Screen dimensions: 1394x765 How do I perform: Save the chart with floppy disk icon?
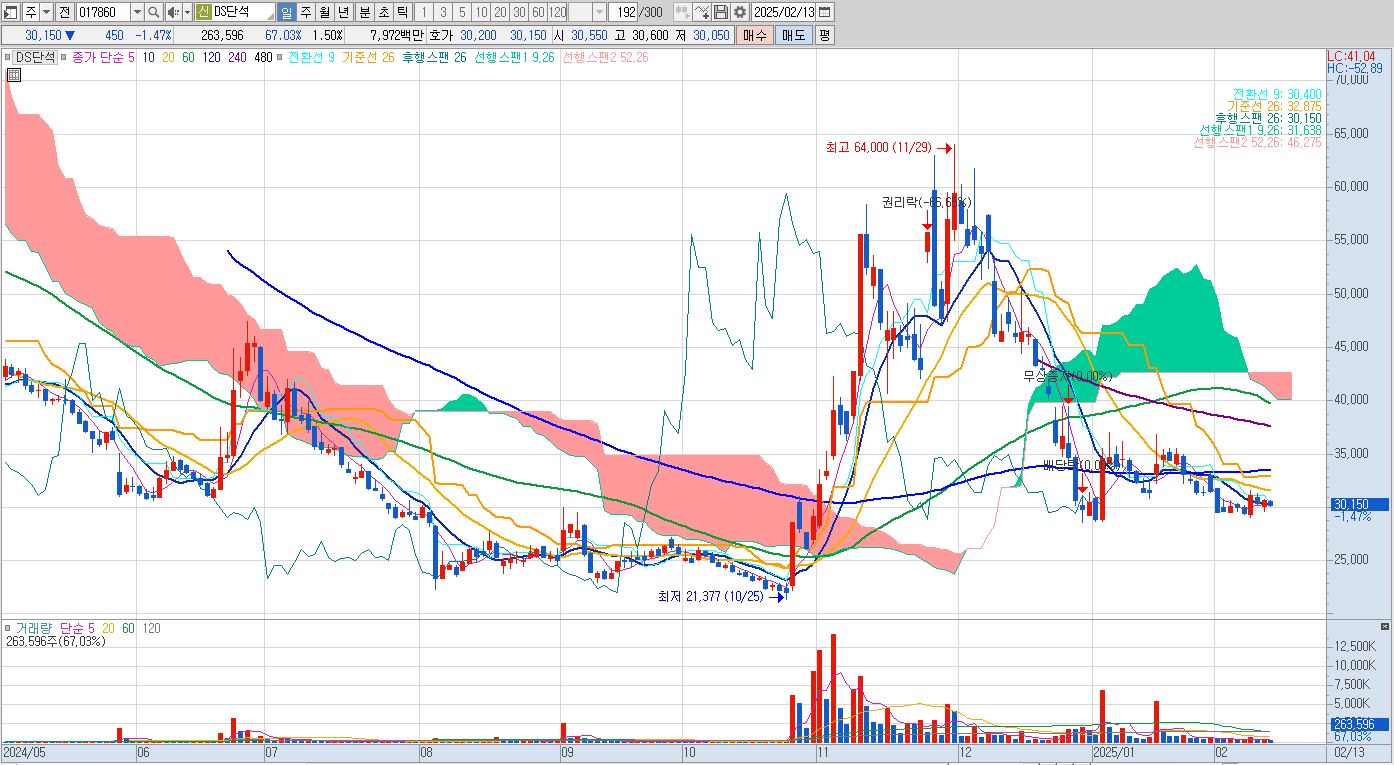point(720,12)
